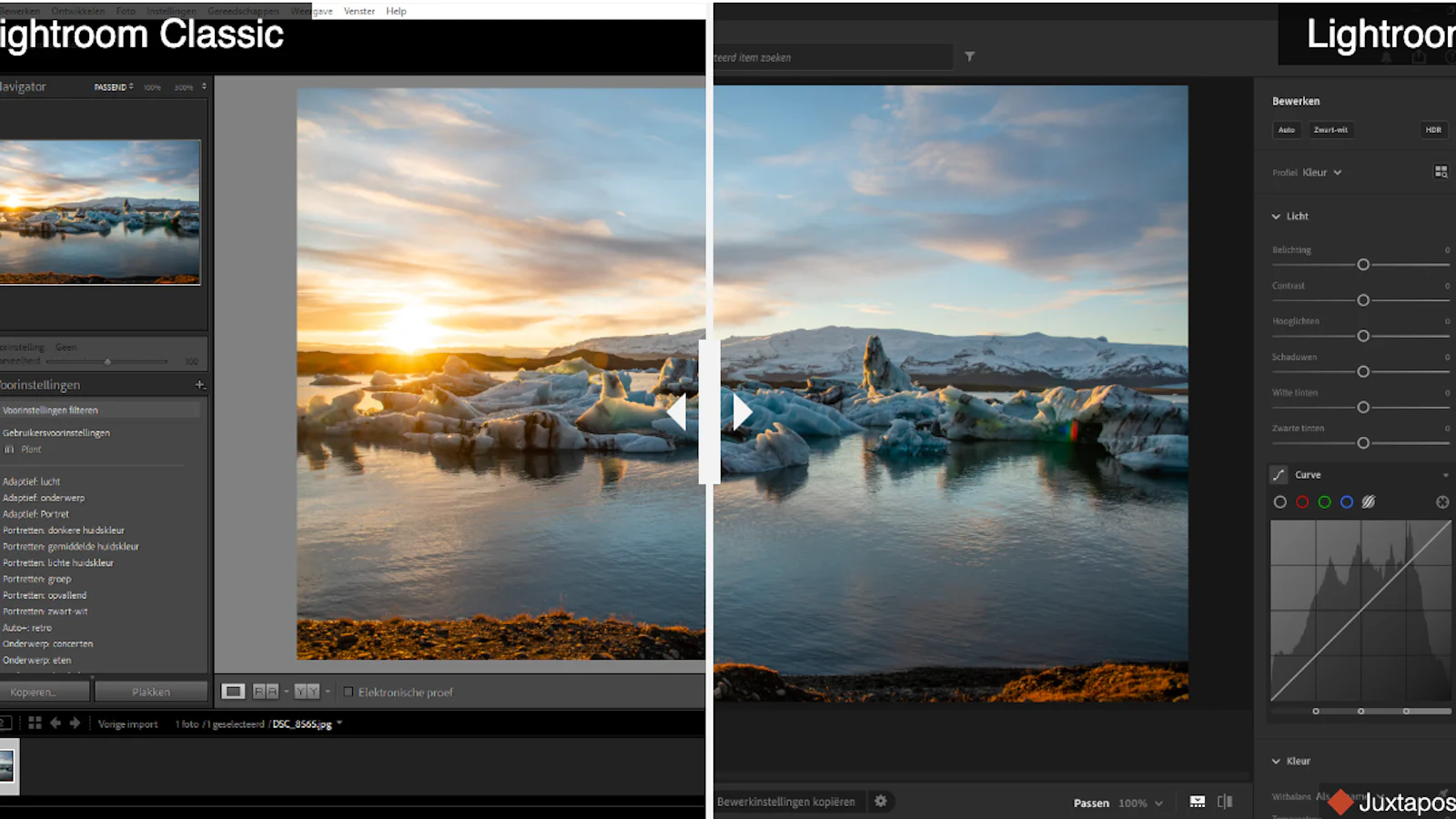Click the RA before/after side-by-side icon

pos(265,692)
